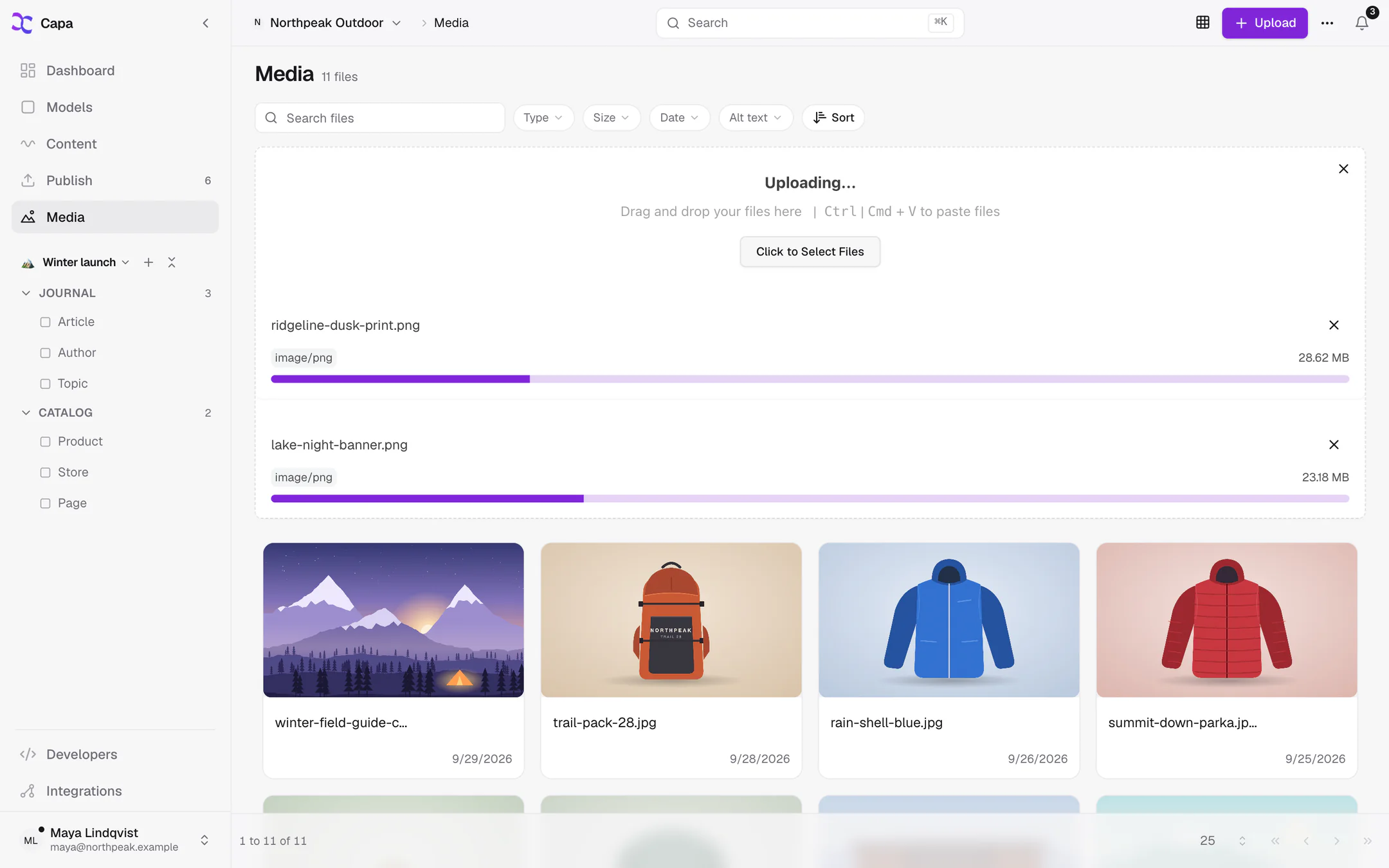Open the three-dot more options menu
This screenshot has height=868, width=1389.
click(1327, 23)
